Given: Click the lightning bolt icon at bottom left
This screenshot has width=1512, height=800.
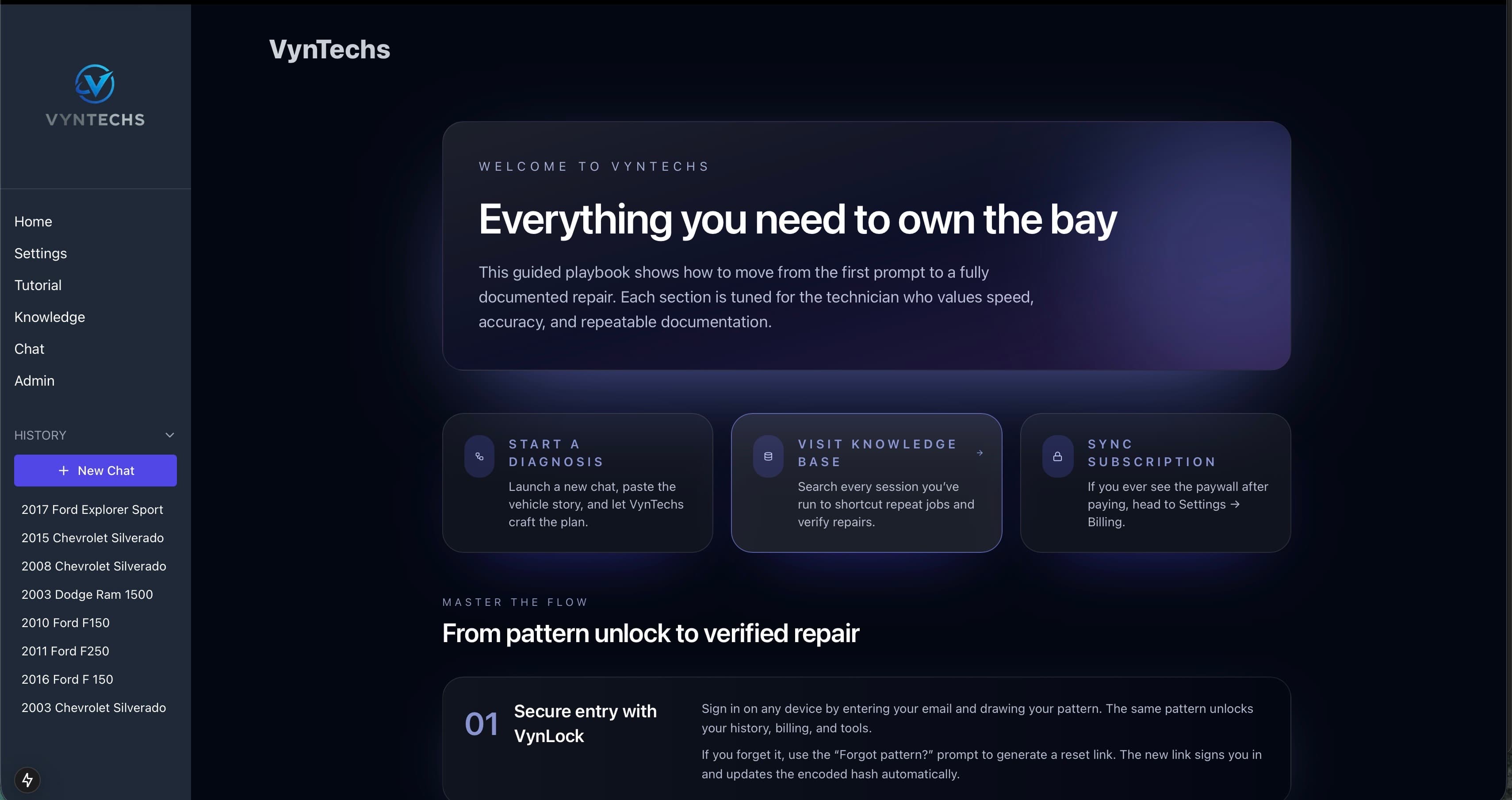Looking at the screenshot, I should pyautogui.click(x=27, y=780).
